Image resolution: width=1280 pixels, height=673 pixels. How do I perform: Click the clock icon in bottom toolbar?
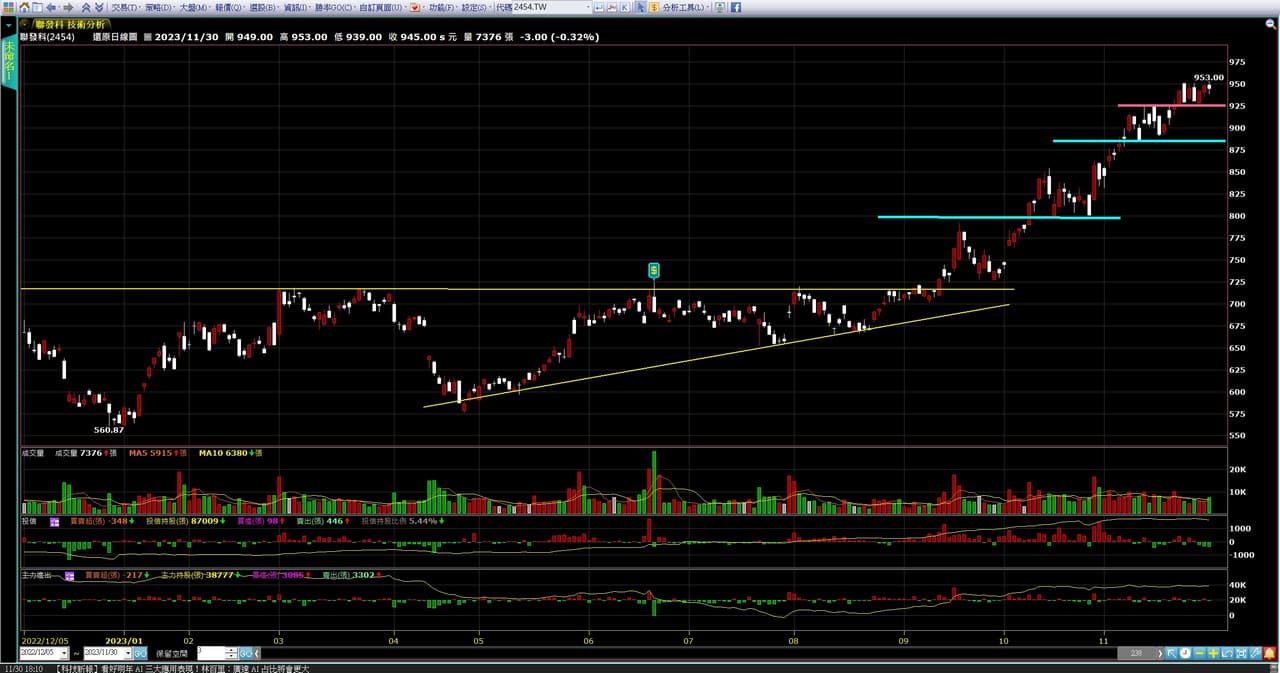click(1184, 653)
